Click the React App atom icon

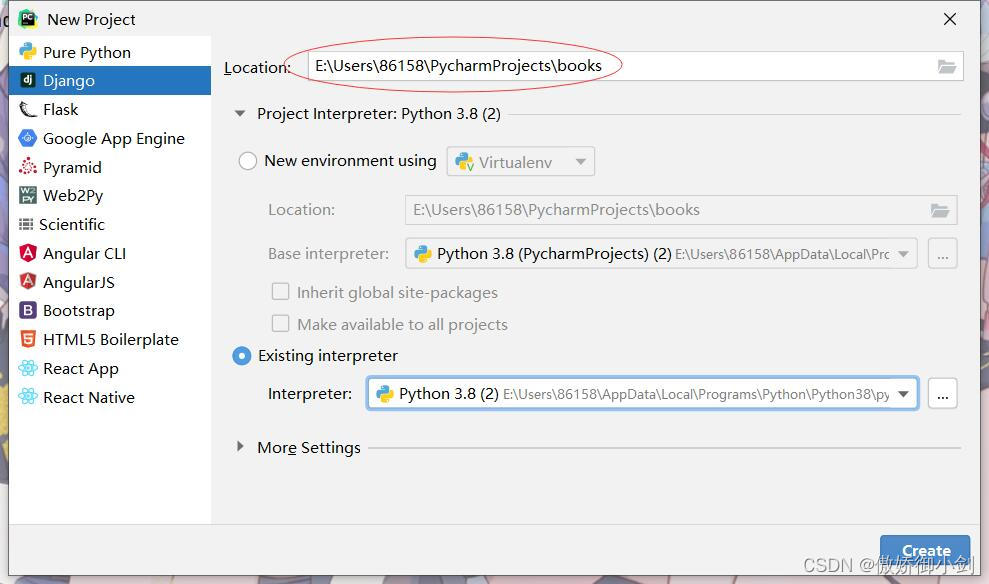28,368
